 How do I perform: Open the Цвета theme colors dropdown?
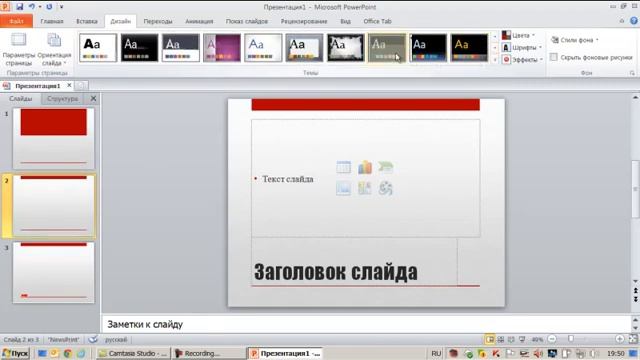pos(519,36)
